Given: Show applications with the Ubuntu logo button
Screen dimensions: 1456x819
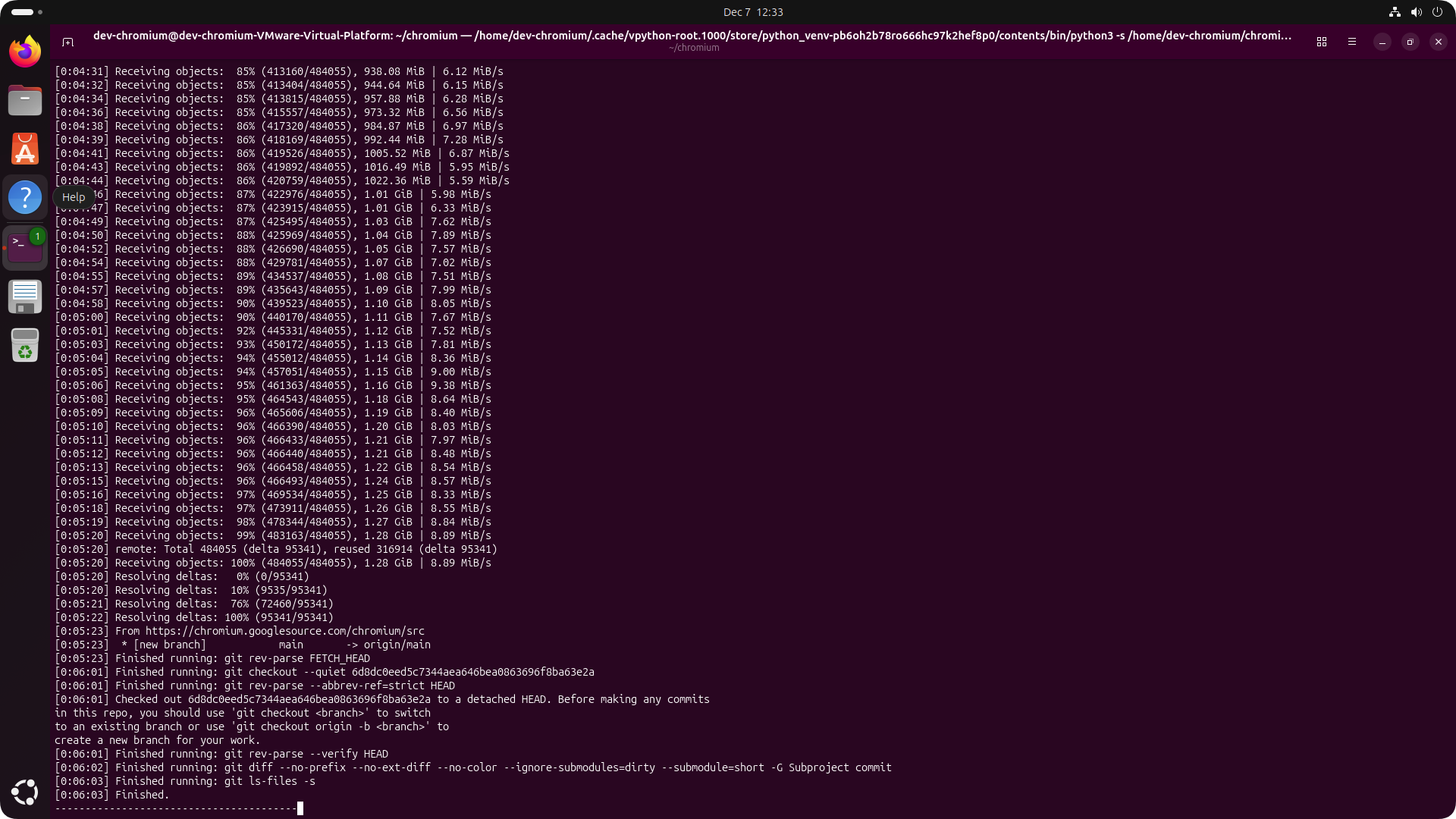Looking at the screenshot, I should point(25,792).
